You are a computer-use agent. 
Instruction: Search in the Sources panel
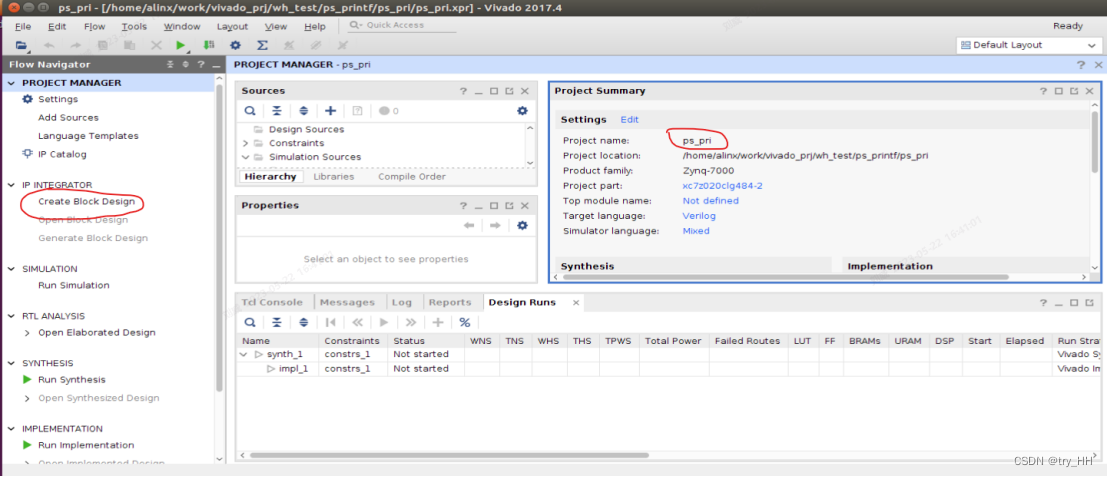coord(250,111)
